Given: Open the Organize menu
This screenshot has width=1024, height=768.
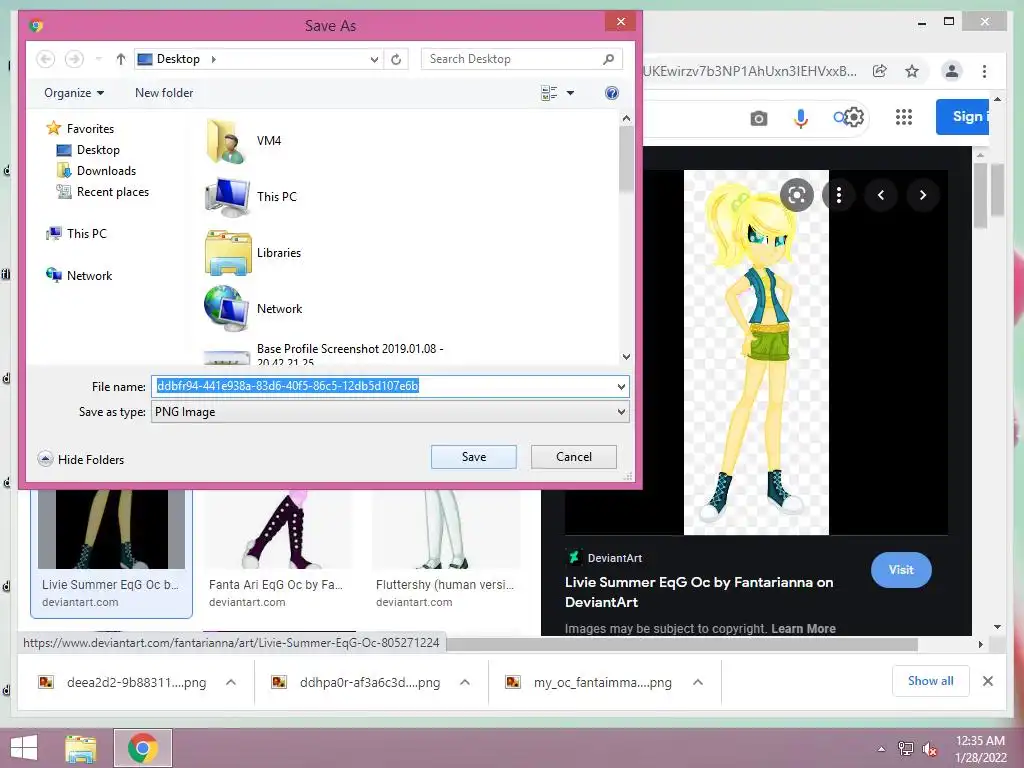Looking at the screenshot, I should click(74, 93).
